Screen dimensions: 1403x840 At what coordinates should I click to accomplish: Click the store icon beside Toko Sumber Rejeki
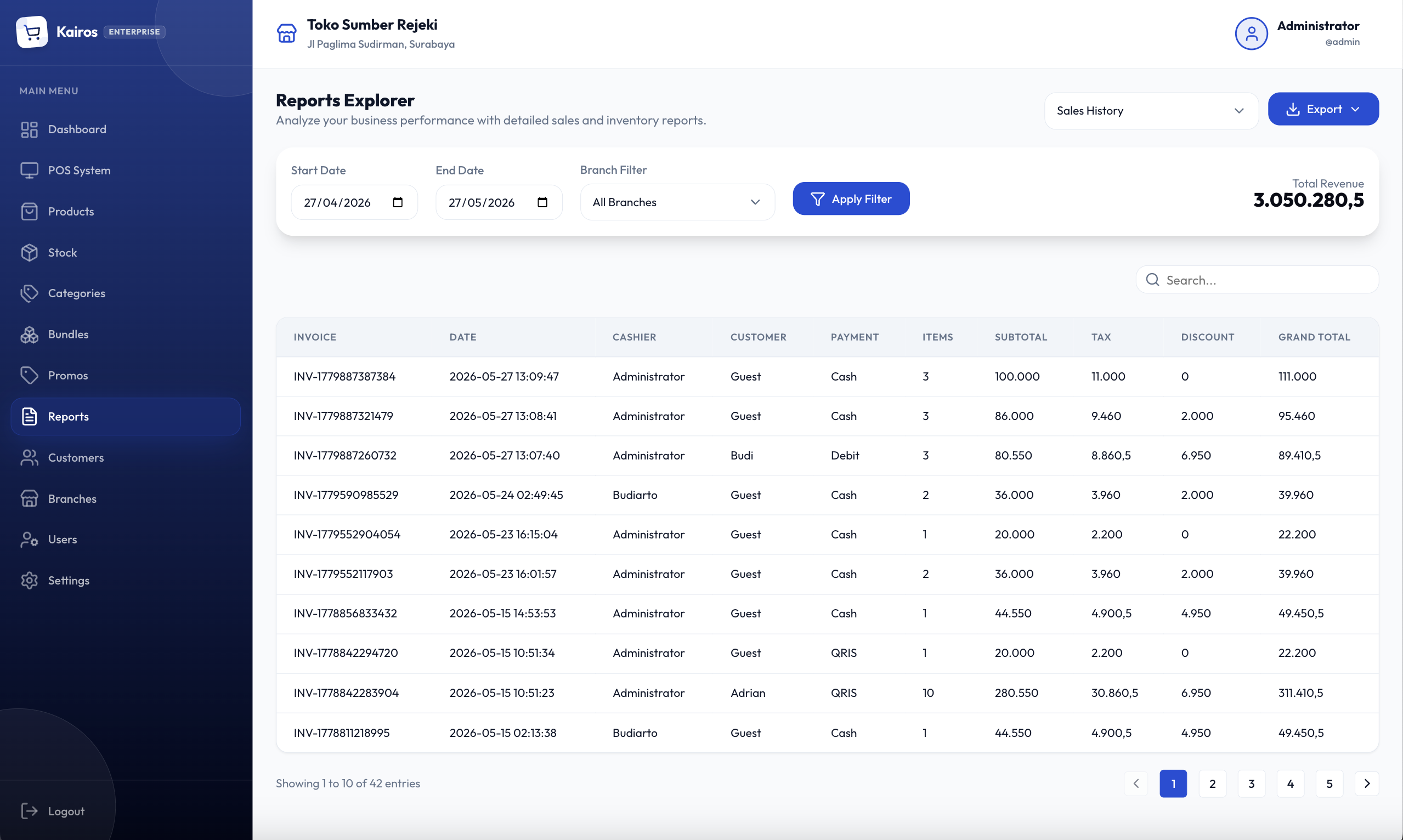[286, 33]
